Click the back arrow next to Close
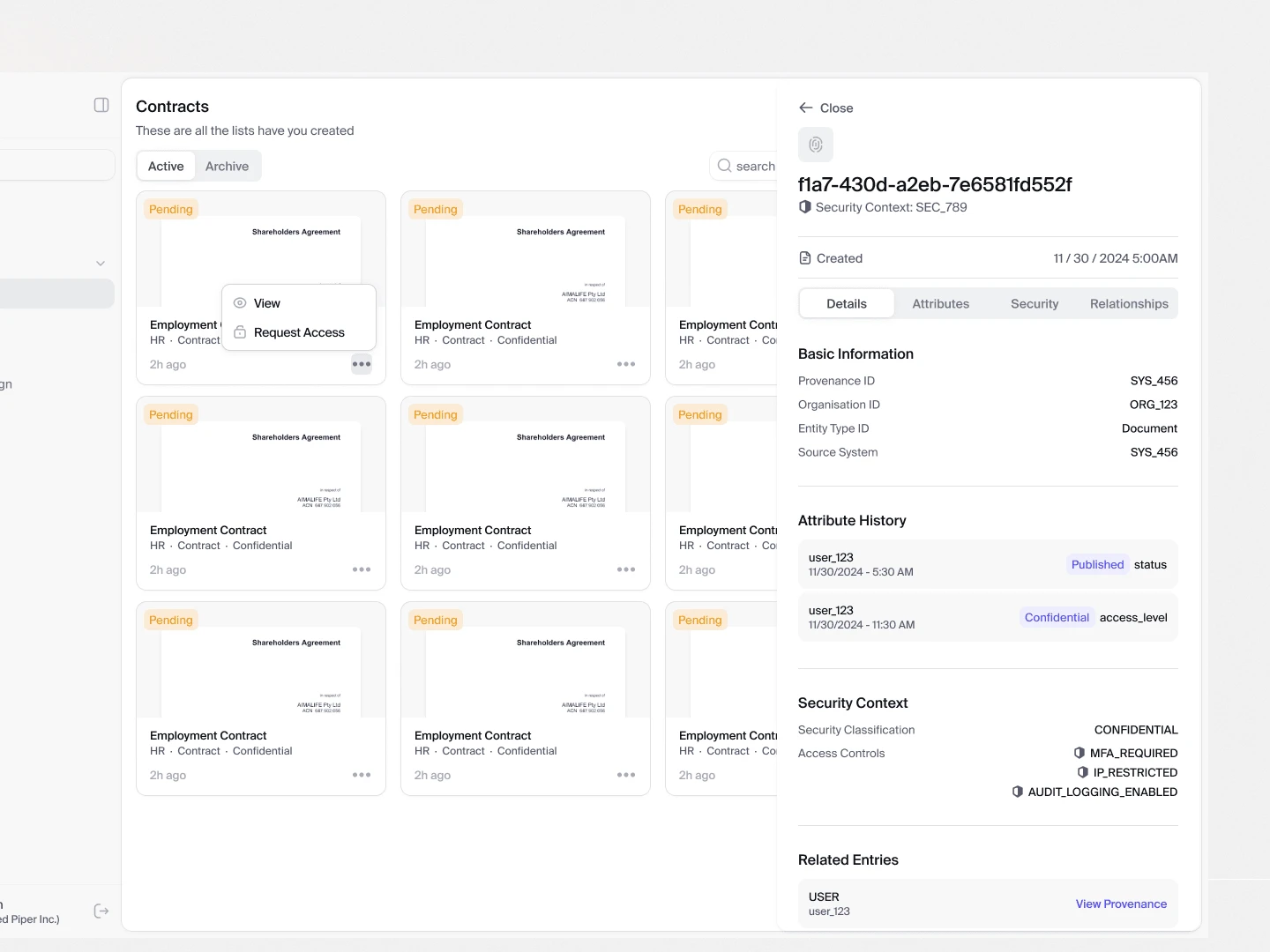Viewport: 1270px width, 952px height. point(805,108)
